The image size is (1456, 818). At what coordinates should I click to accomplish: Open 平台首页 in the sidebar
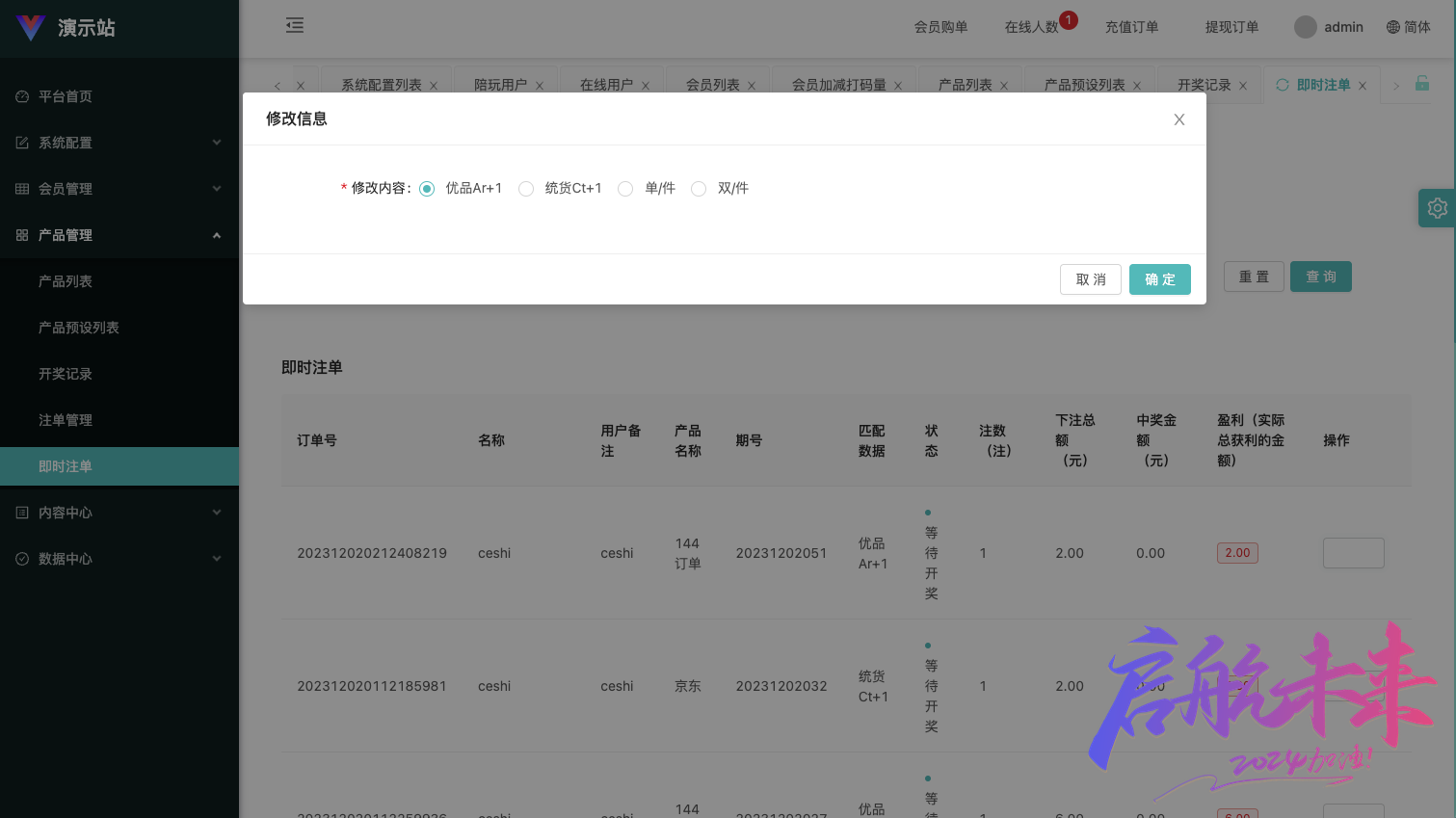point(119,96)
